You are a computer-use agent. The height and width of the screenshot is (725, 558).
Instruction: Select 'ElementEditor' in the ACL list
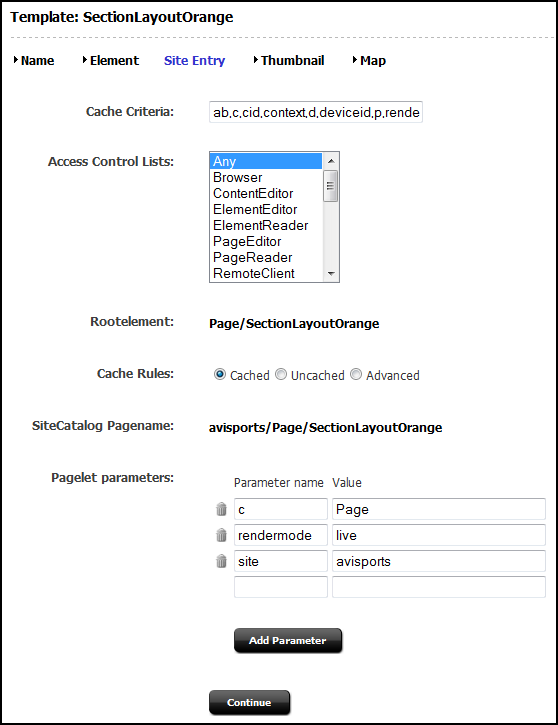[x=266, y=209]
